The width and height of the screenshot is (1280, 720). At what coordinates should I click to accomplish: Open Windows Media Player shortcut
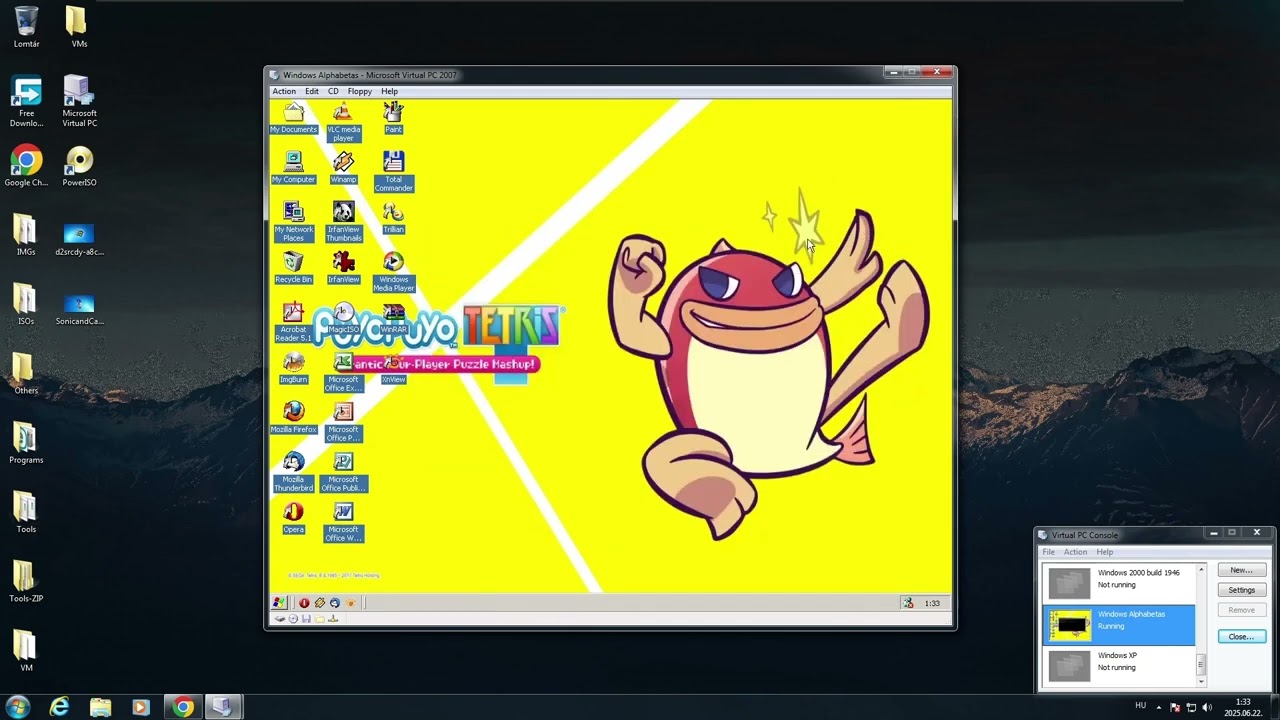[x=393, y=272]
